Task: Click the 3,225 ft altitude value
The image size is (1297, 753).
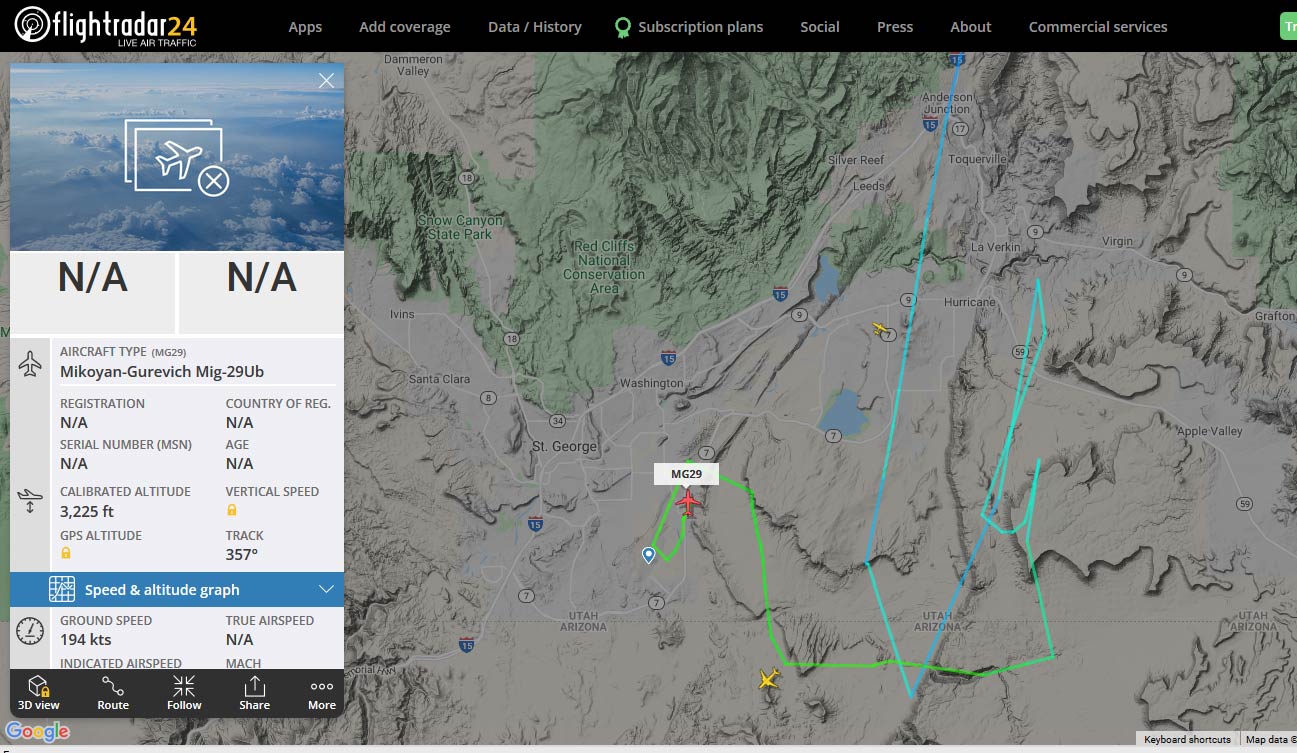Action: pos(87,511)
